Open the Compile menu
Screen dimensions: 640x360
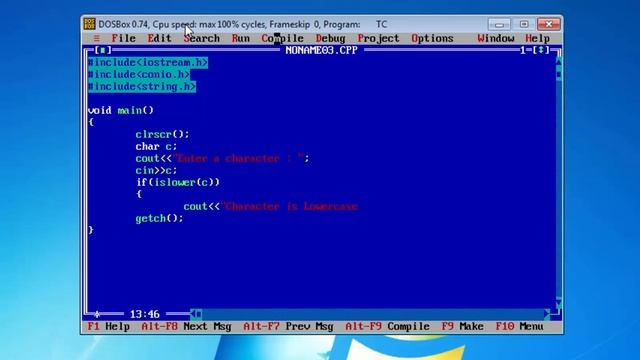point(282,38)
